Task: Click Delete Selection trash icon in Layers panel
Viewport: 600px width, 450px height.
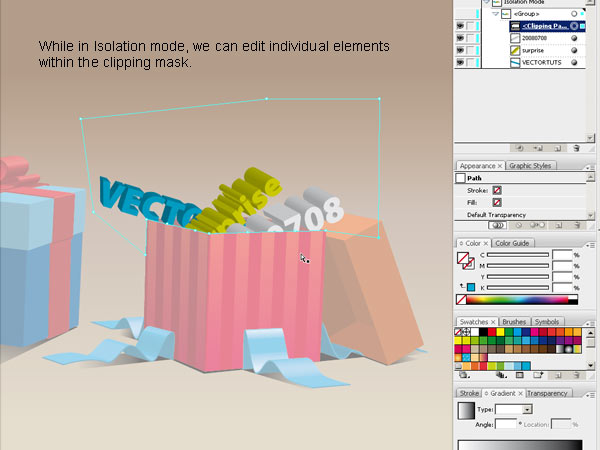Action: (x=576, y=148)
